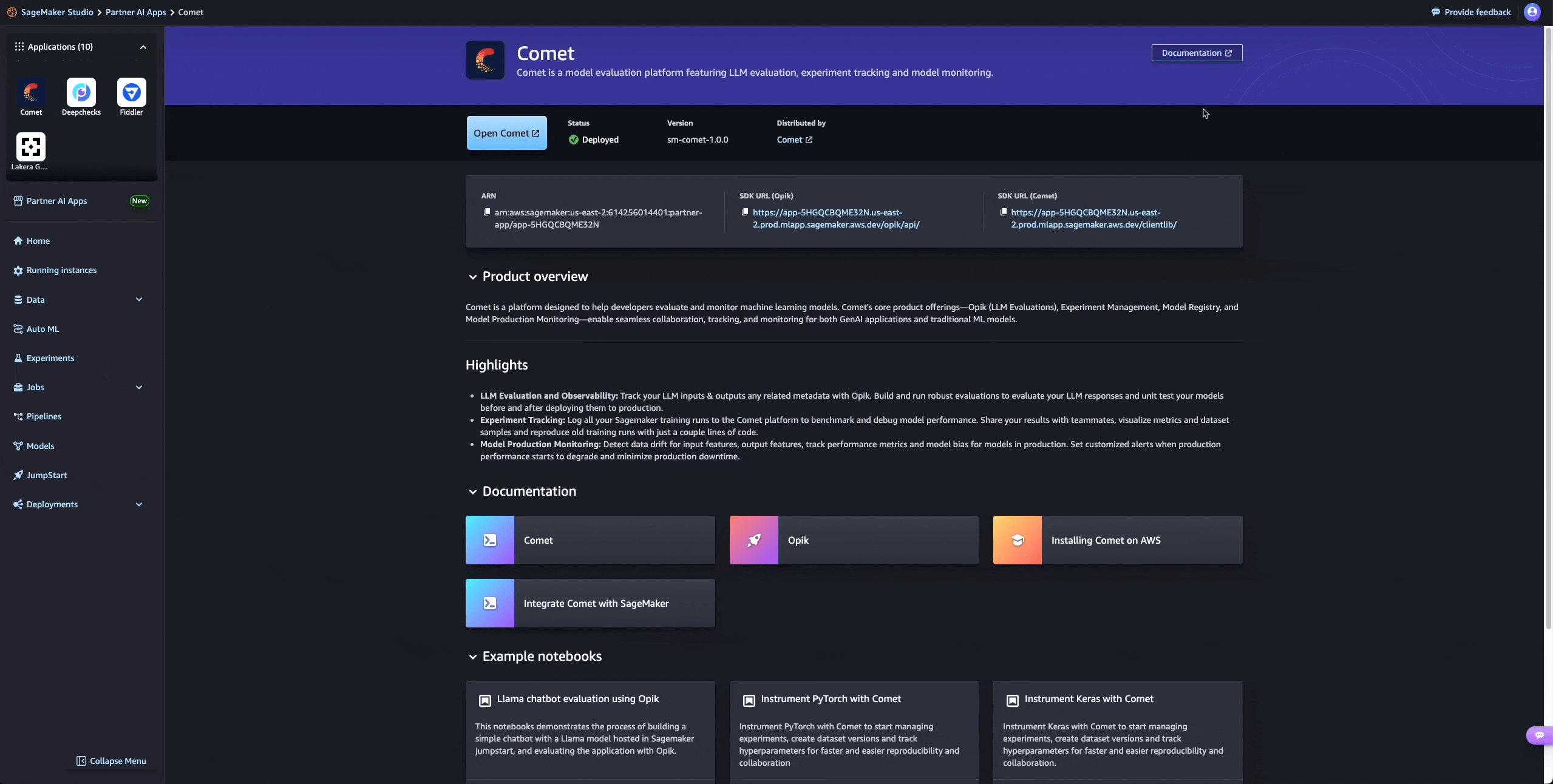This screenshot has width=1553, height=784.
Task: Select the Comet app icon in sidebar
Action: click(31, 93)
